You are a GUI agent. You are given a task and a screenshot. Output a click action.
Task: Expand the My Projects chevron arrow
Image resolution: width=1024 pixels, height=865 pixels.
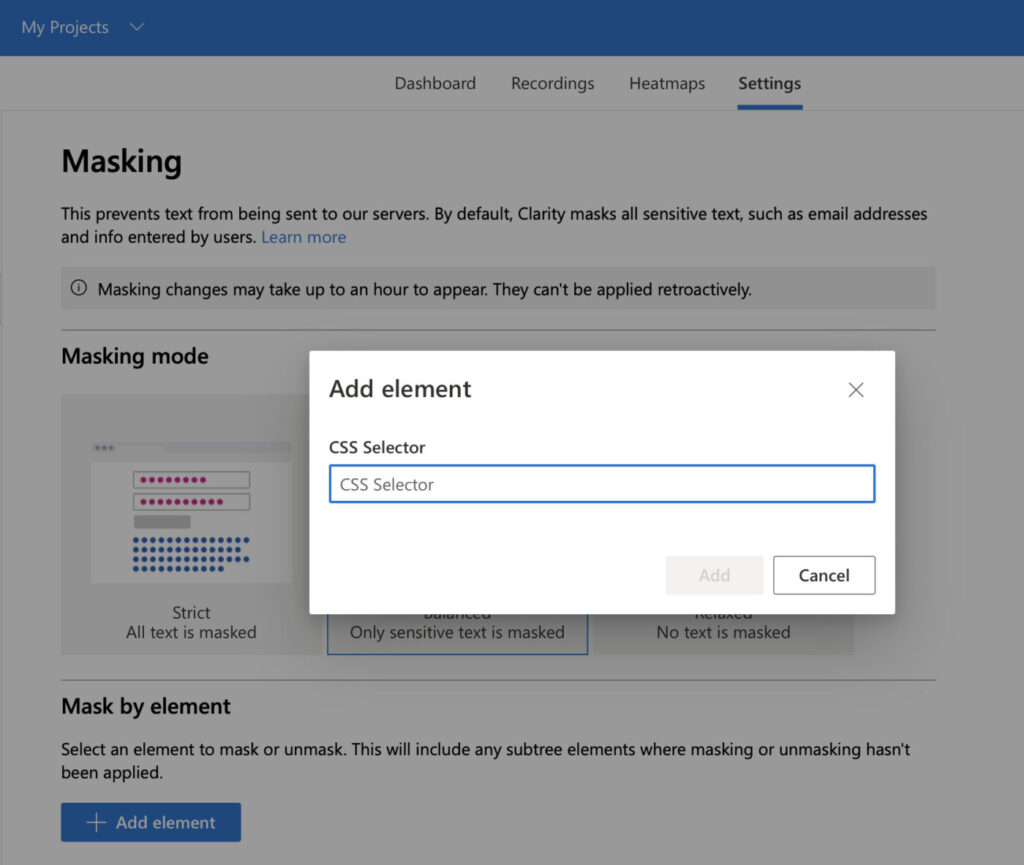pos(137,27)
